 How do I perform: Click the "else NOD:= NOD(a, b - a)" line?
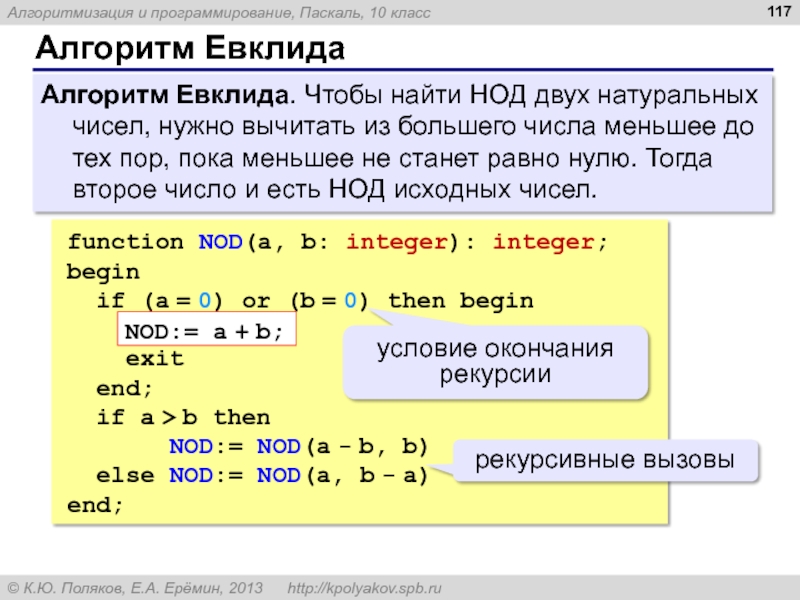pos(262,476)
